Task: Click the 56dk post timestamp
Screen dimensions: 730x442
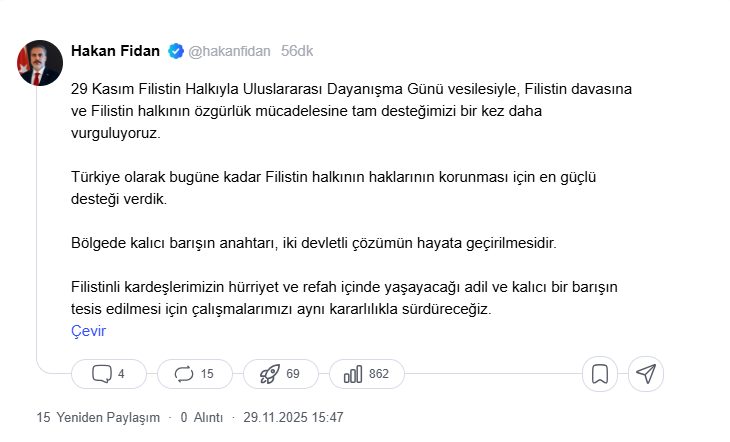Action: (x=297, y=50)
